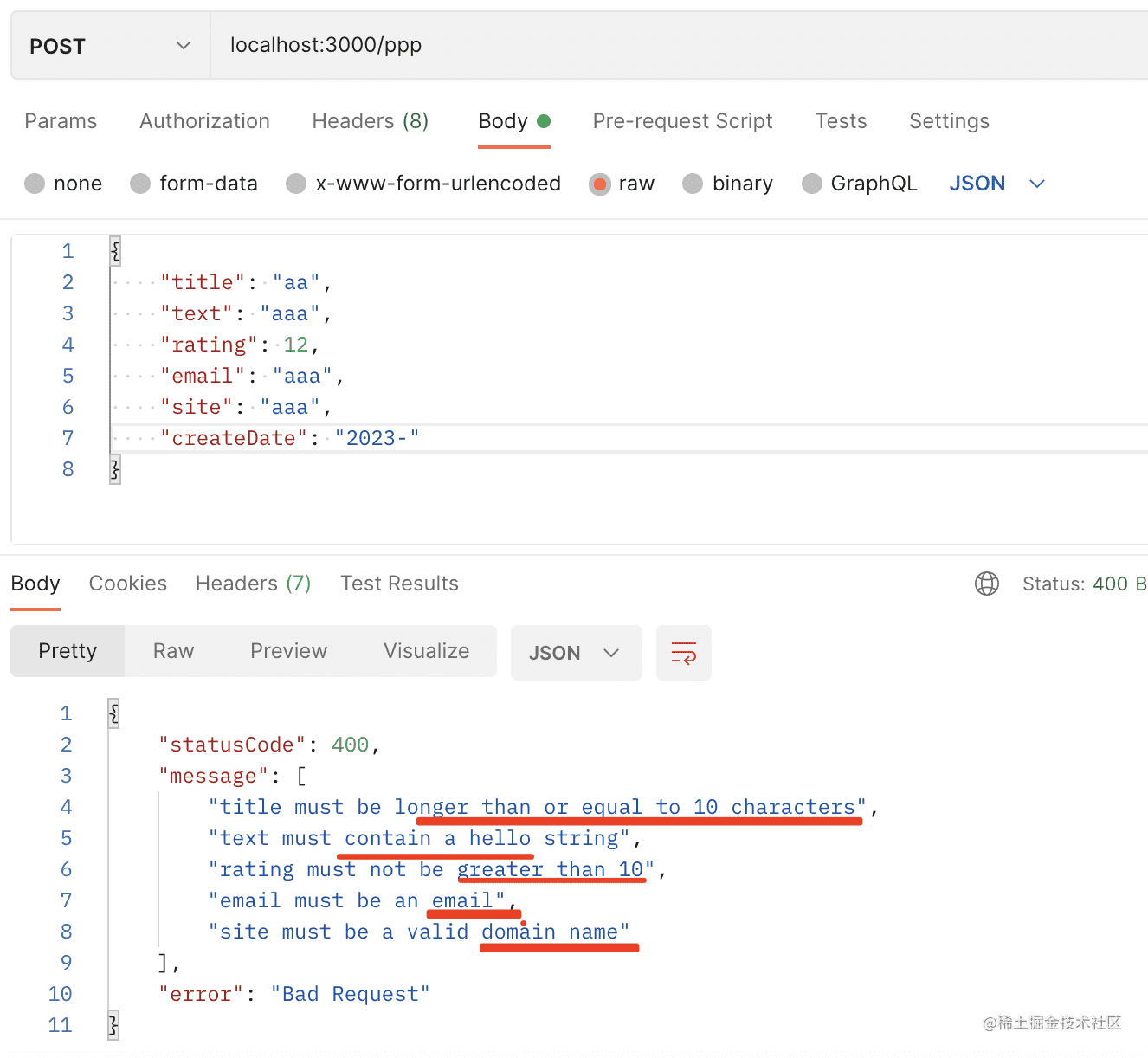Show the Raw response view
Screen dimensions: 1148x1058
tap(173, 651)
